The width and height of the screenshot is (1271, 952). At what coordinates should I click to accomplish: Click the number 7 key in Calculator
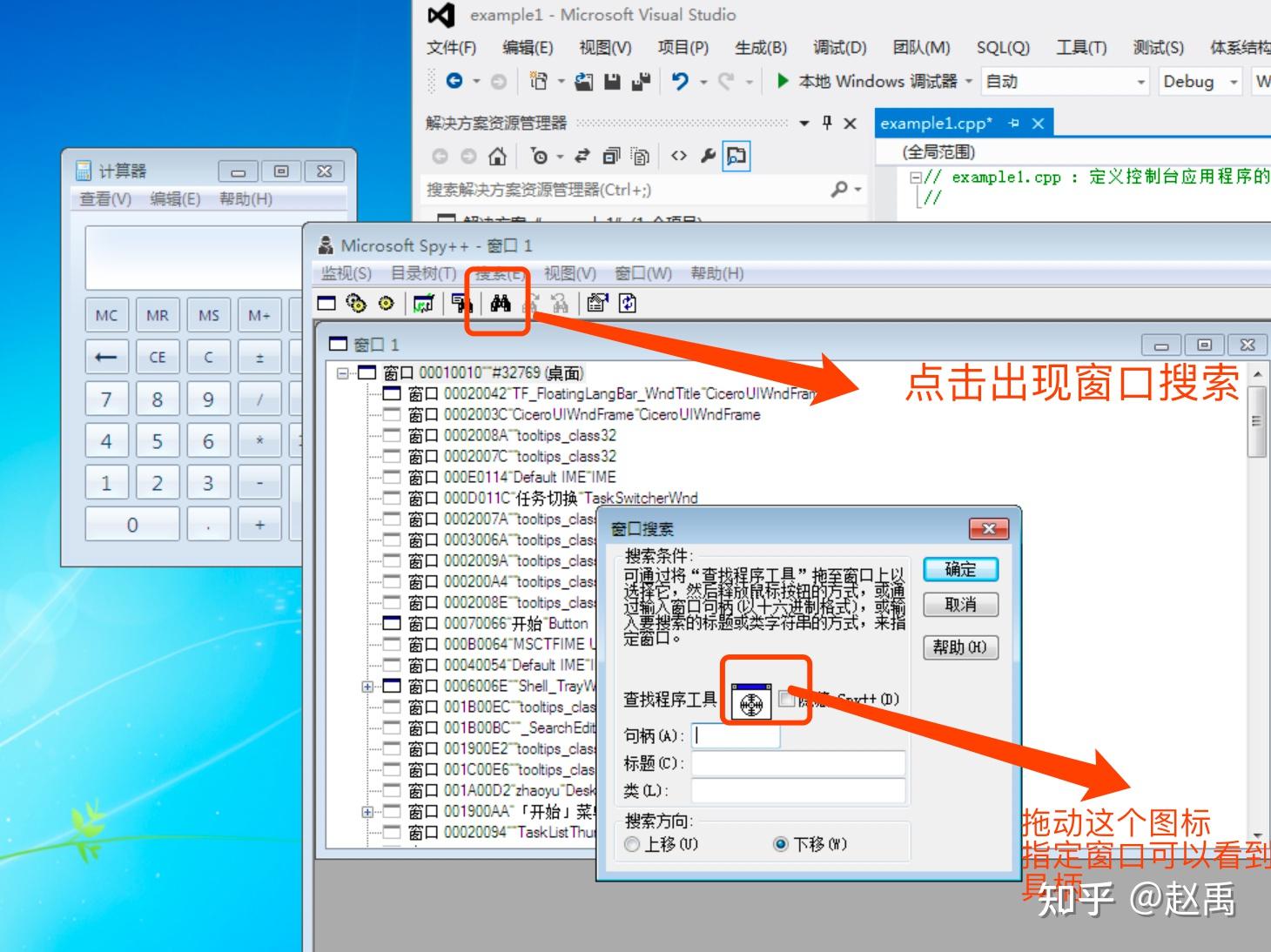coord(106,399)
